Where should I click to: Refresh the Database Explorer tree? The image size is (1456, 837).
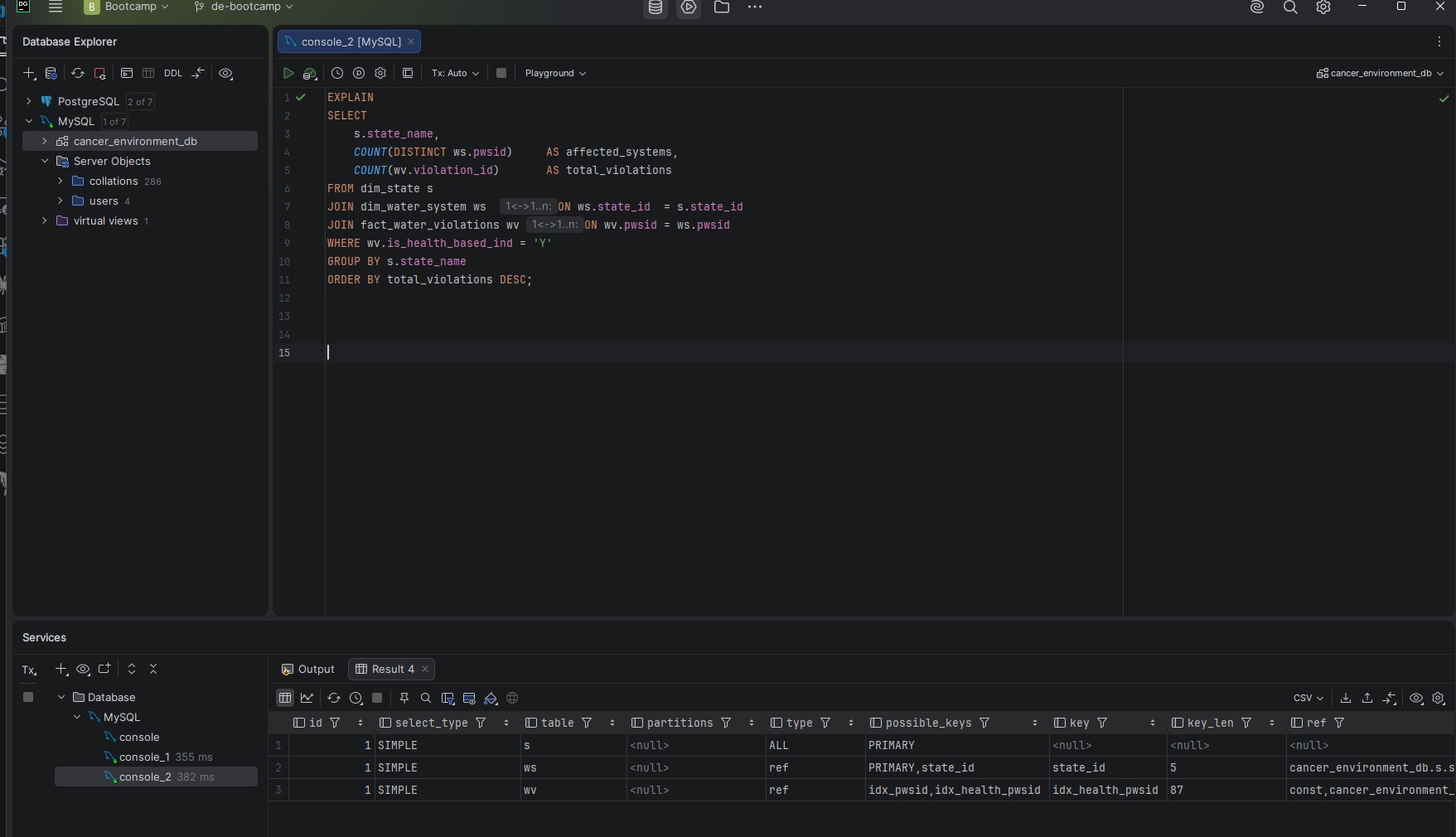78,73
